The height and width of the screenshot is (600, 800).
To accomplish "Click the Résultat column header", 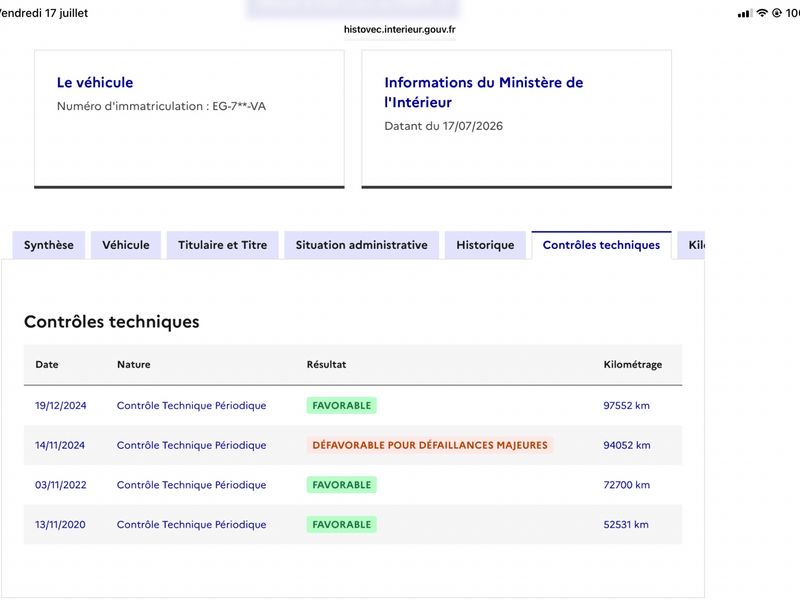I will 326,364.
